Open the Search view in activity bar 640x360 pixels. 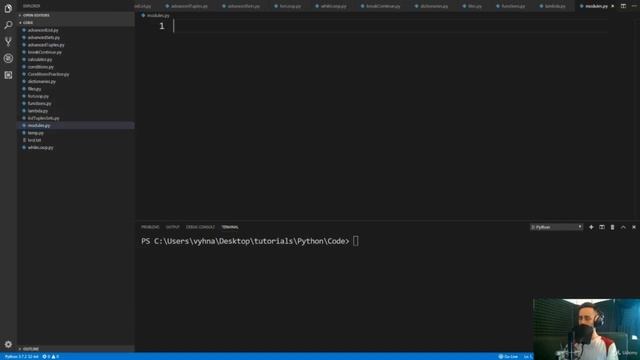tap(8, 25)
